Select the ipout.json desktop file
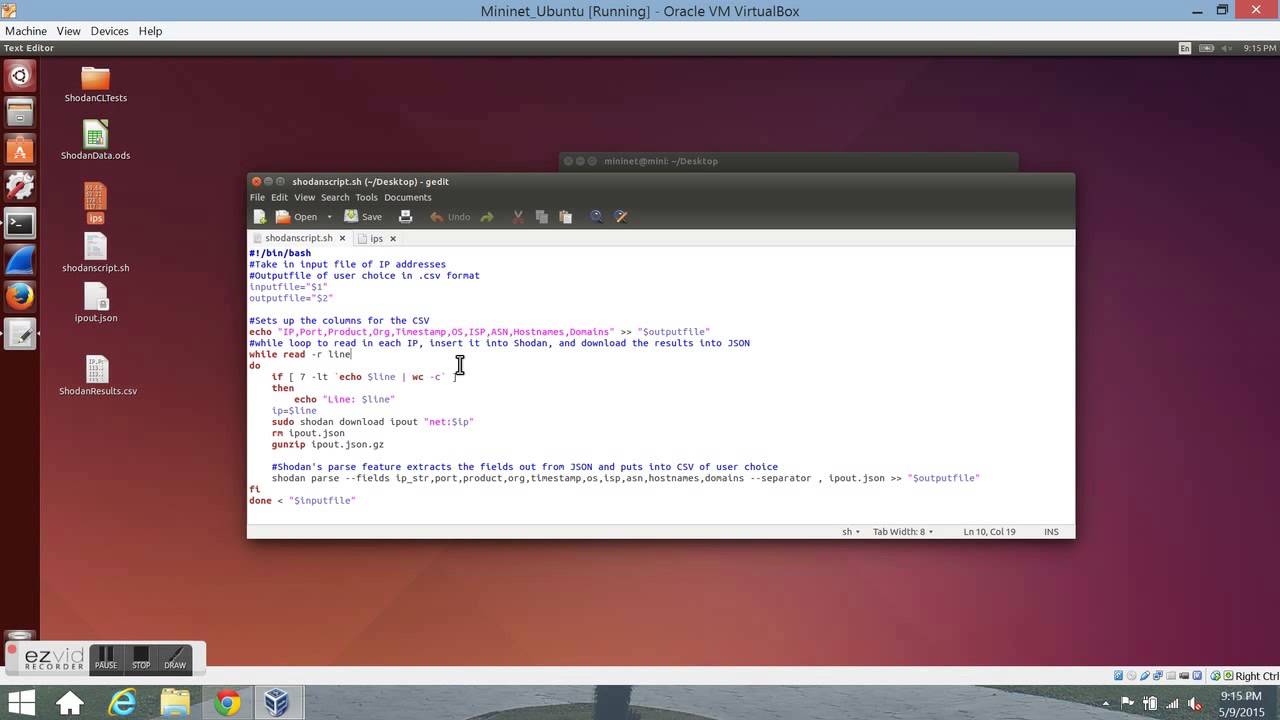The width and height of the screenshot is (1280, 720). pyautogui.click(x=95, y=303)
